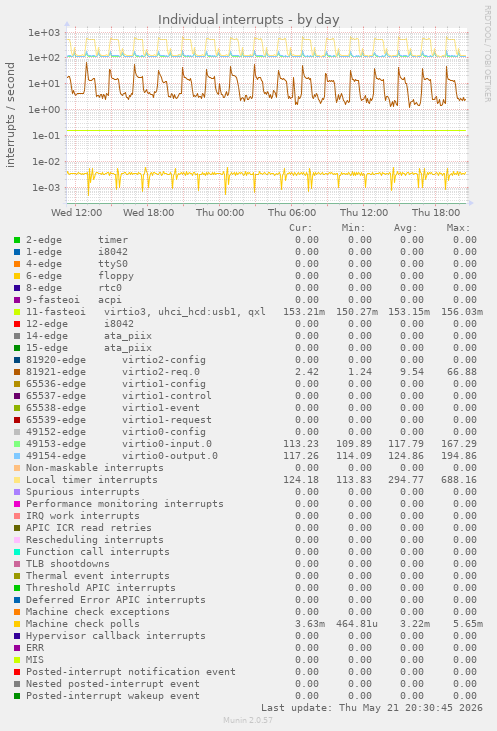The width and height of the screenshot is (497, 731).
Task: Click the 11-fasteoi lime color swatch
Action: tap(17, 312)
